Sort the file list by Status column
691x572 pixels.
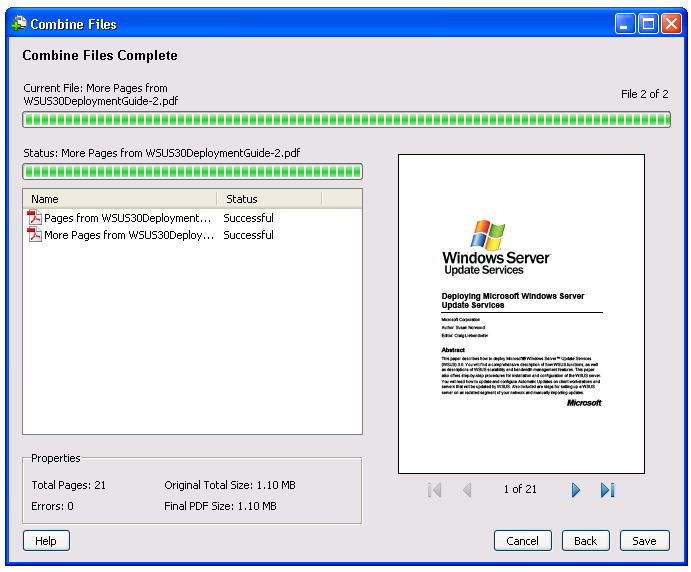[269, 199]
